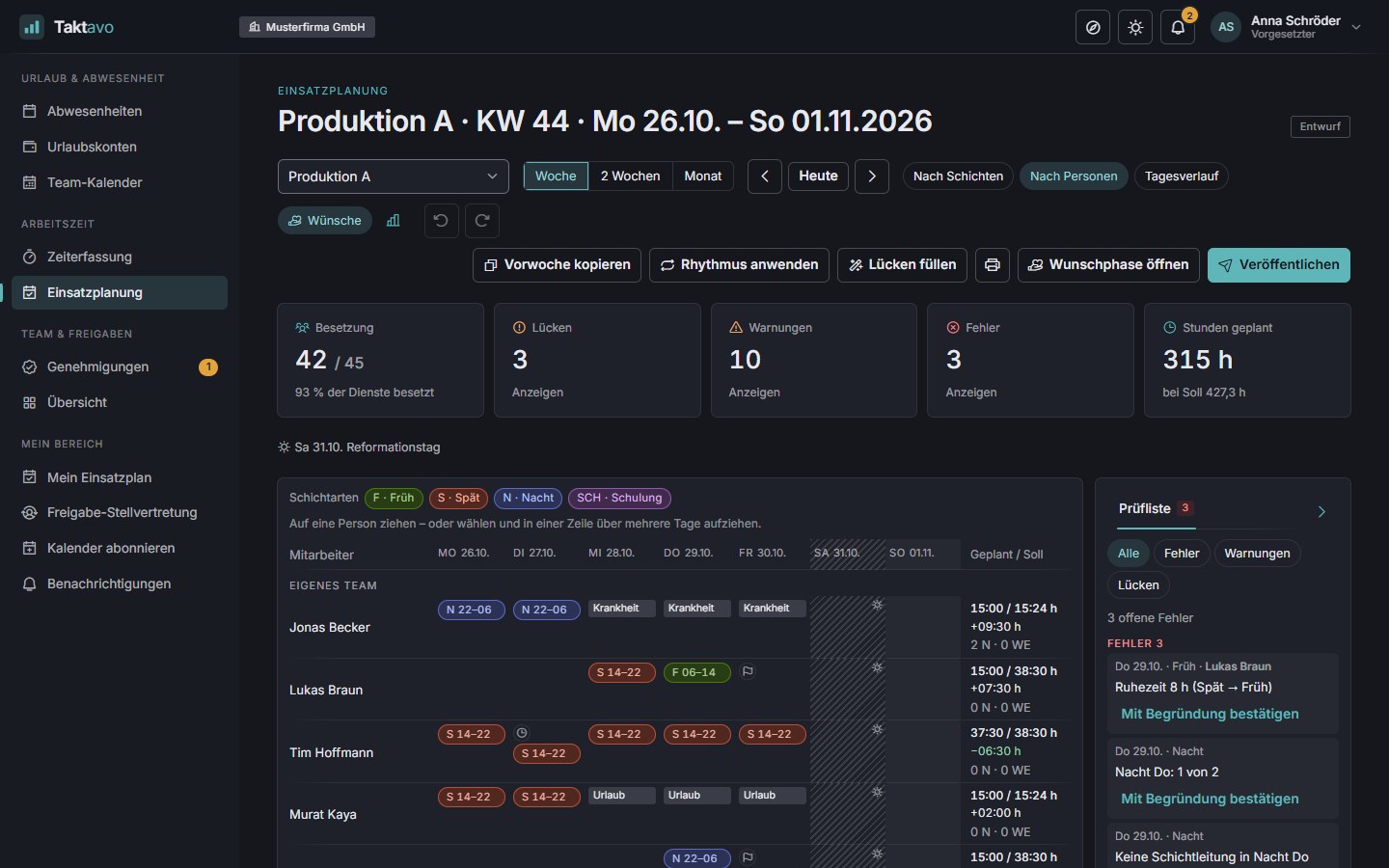Click the redo arrow icon
This screenshot has height=868, width=1389.
click(x=482, y=221)
